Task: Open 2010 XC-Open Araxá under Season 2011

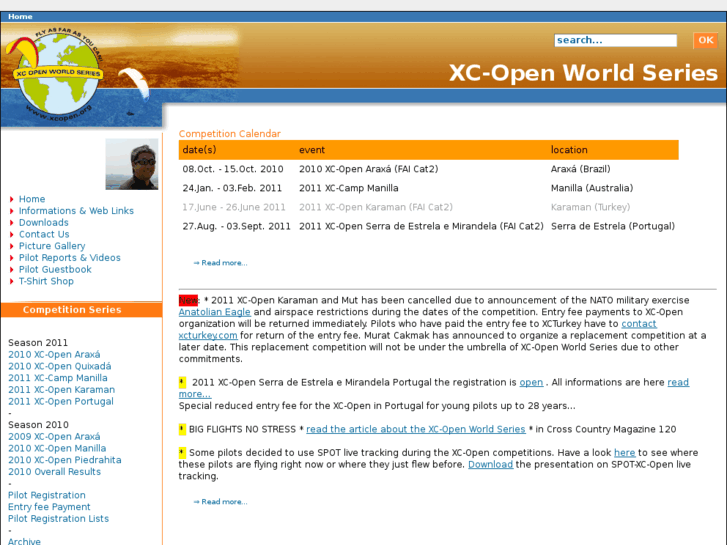Action: [54, 354]
